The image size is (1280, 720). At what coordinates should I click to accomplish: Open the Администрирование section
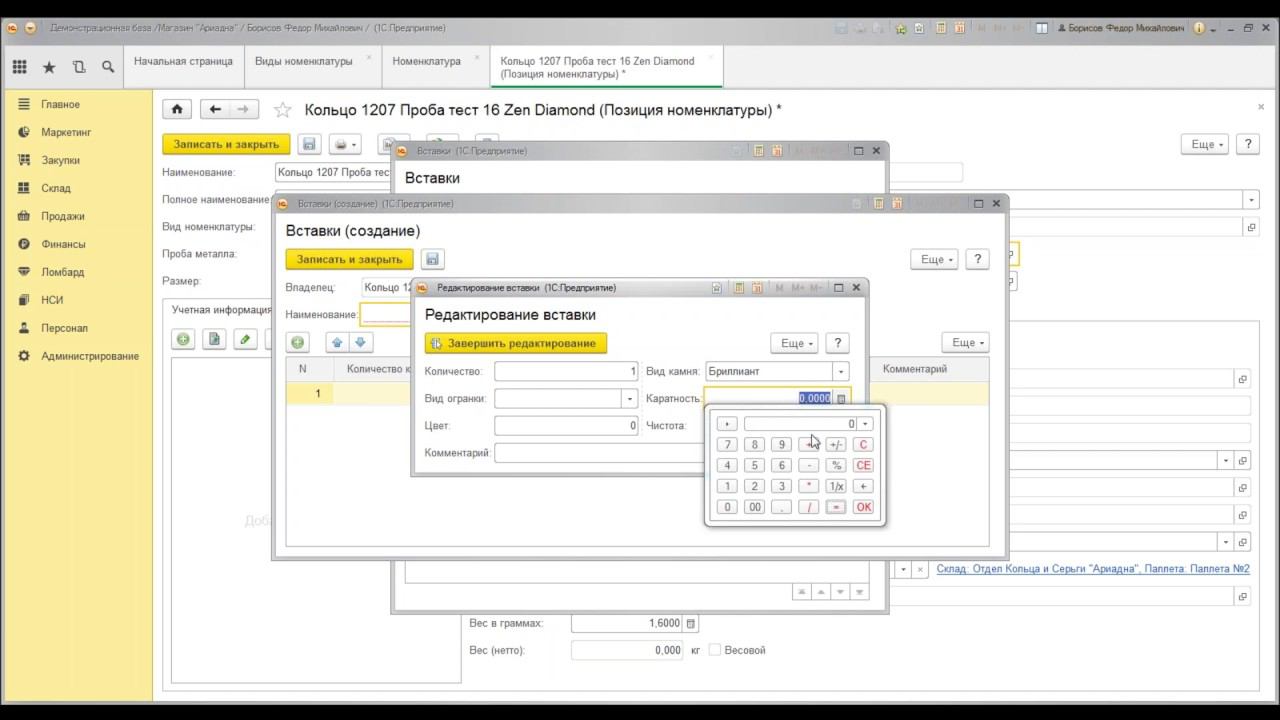(90, 356)
